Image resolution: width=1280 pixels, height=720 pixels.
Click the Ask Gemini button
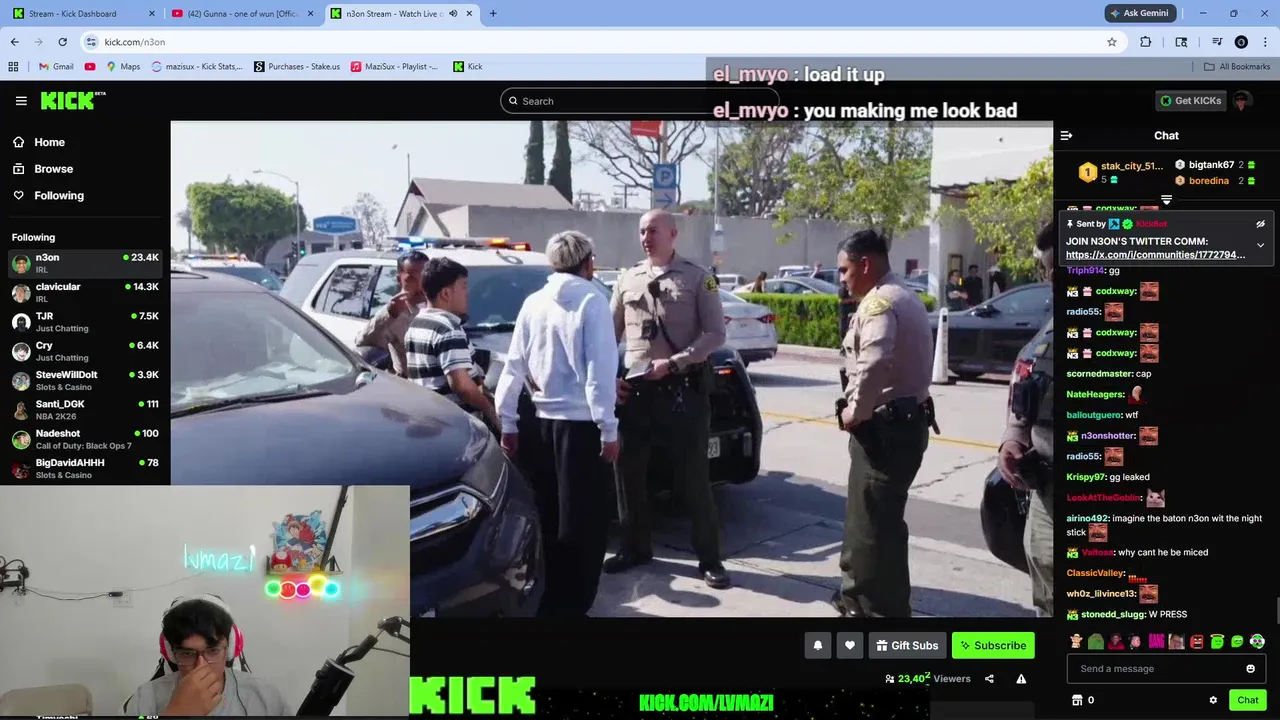[1139, 13]
